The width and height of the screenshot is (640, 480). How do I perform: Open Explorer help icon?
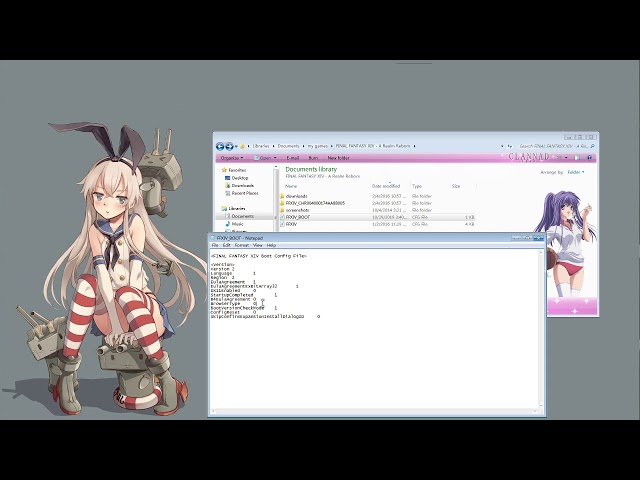tap(589, 158)
